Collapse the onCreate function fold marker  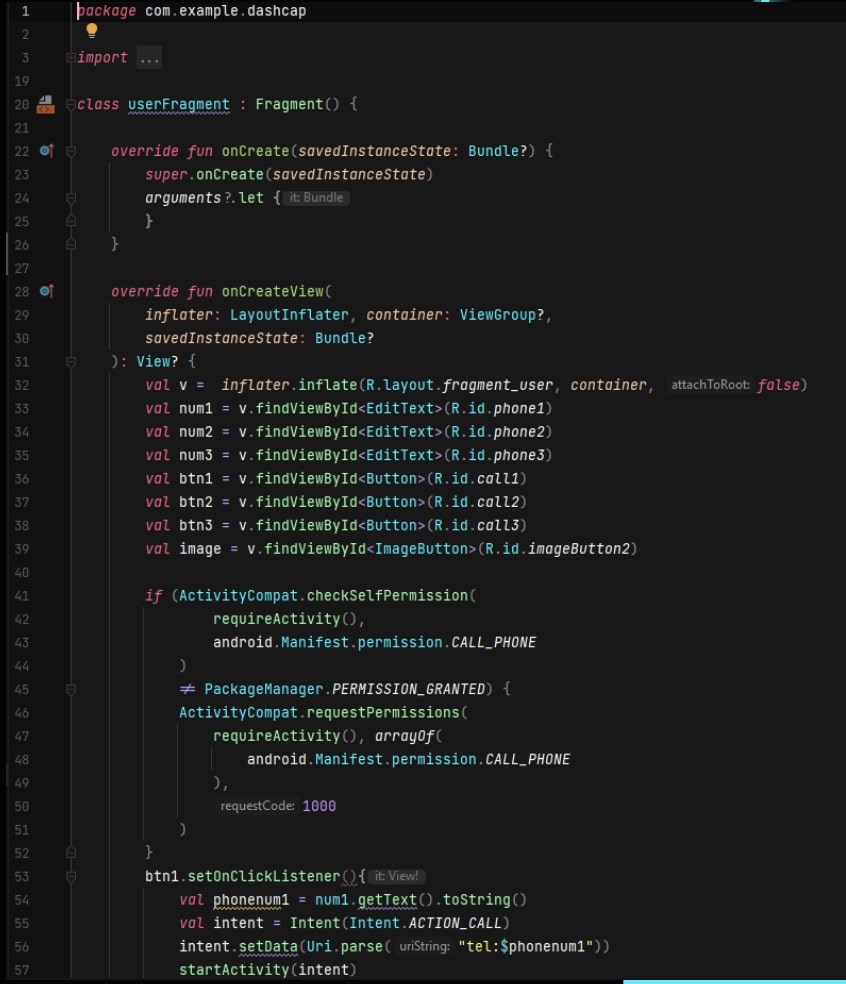[70, 151]
